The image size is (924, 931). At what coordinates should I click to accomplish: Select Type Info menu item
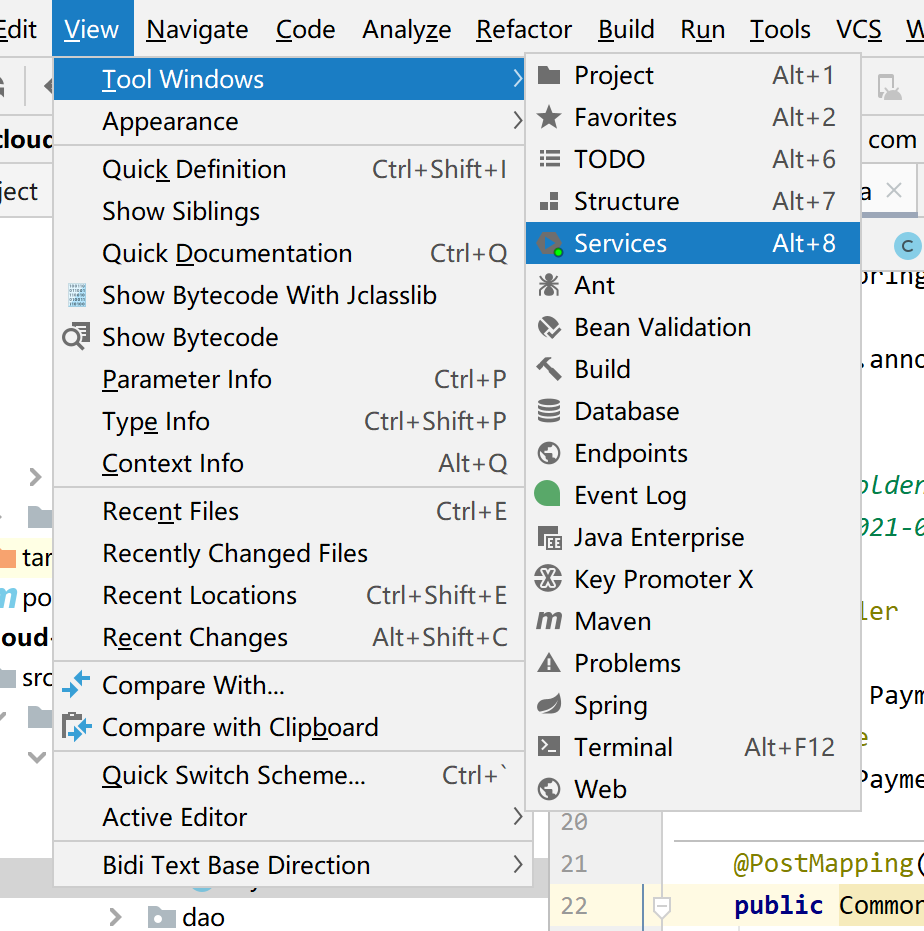point(290,422)
